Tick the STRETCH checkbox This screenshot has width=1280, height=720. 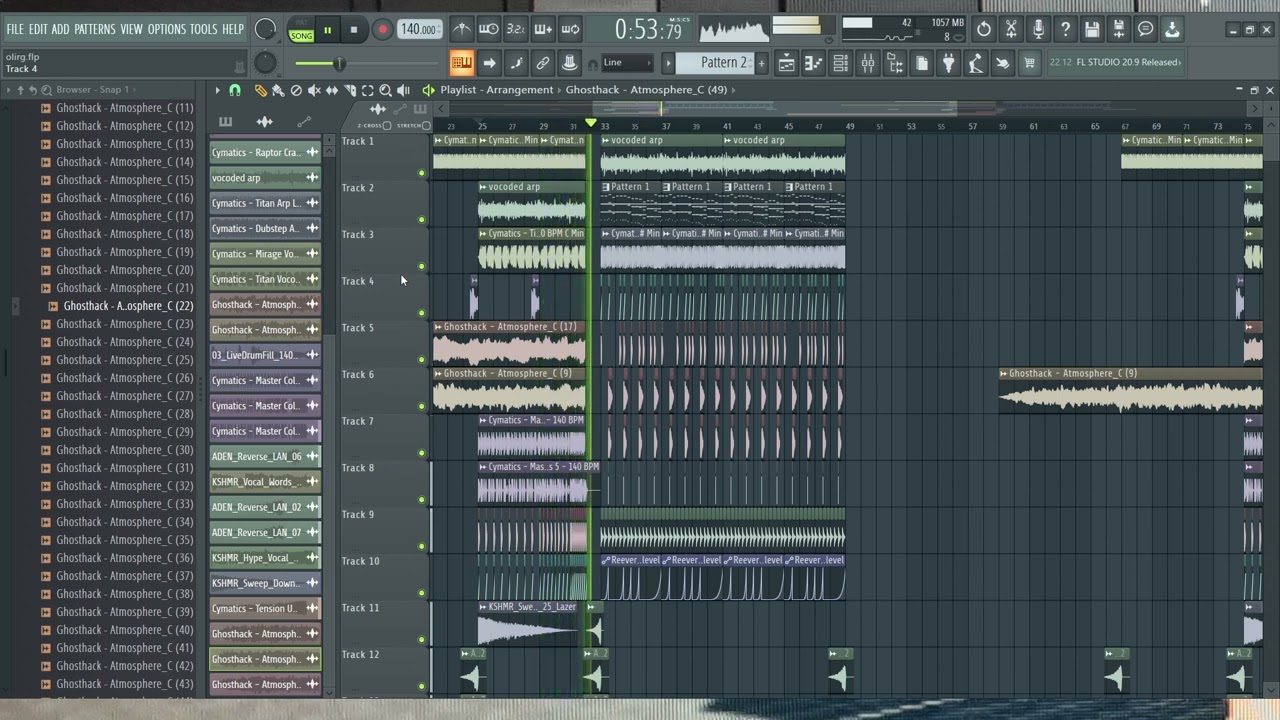coord(426,126)
